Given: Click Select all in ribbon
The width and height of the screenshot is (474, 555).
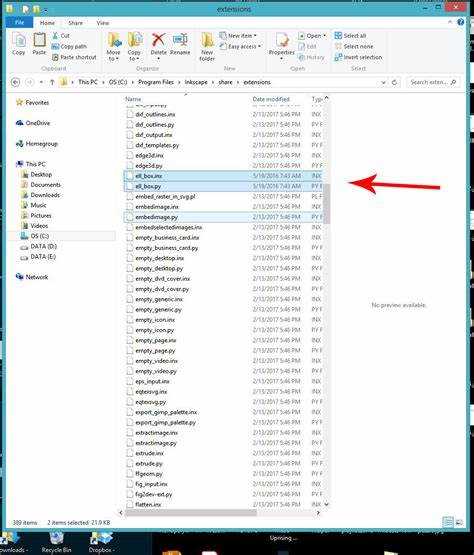Looking at the screenshot, I should click(x=350, y=36).
